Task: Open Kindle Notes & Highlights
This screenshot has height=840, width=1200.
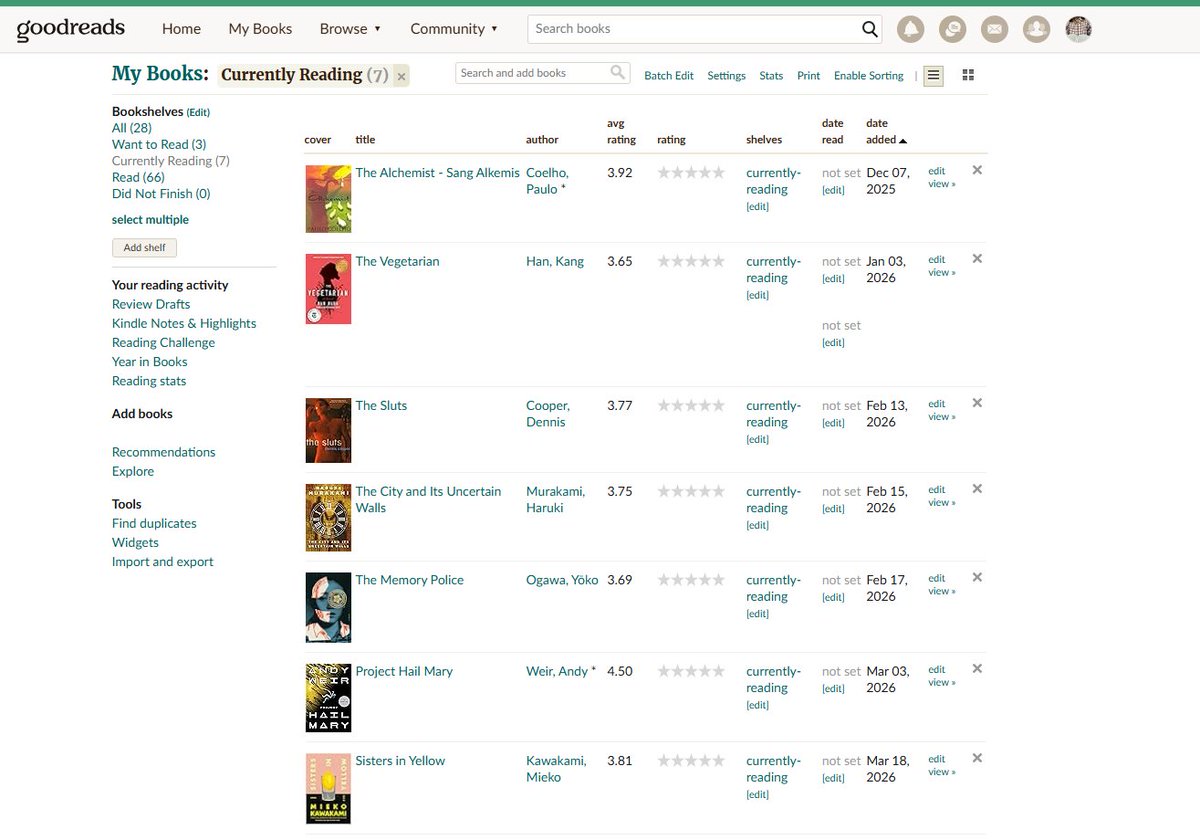Action: pyautogui.click(x=184, y=323)
